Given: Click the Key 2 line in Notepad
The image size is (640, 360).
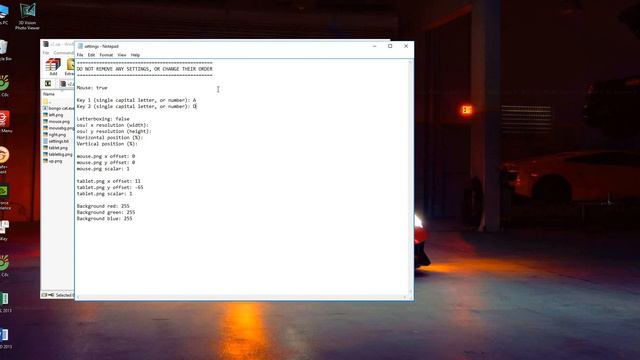Looking at the screenshot, I should point(136,106).
